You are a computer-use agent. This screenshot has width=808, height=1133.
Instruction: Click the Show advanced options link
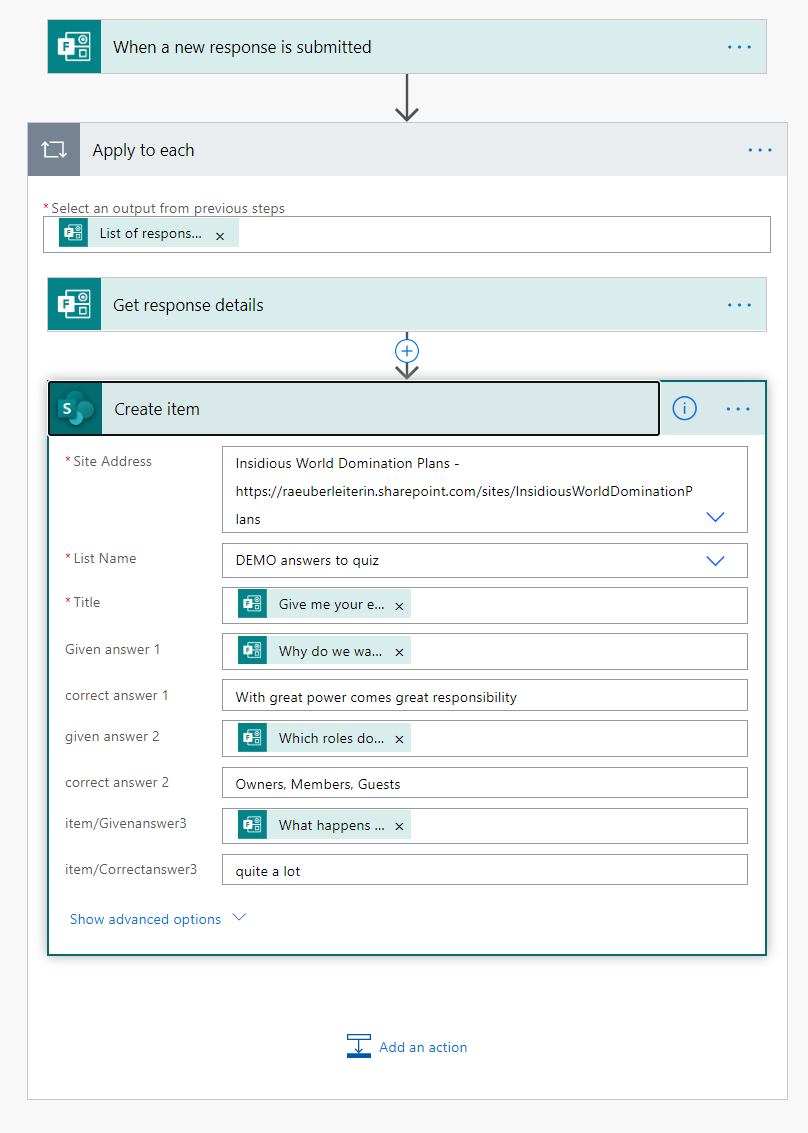(145, 919)
